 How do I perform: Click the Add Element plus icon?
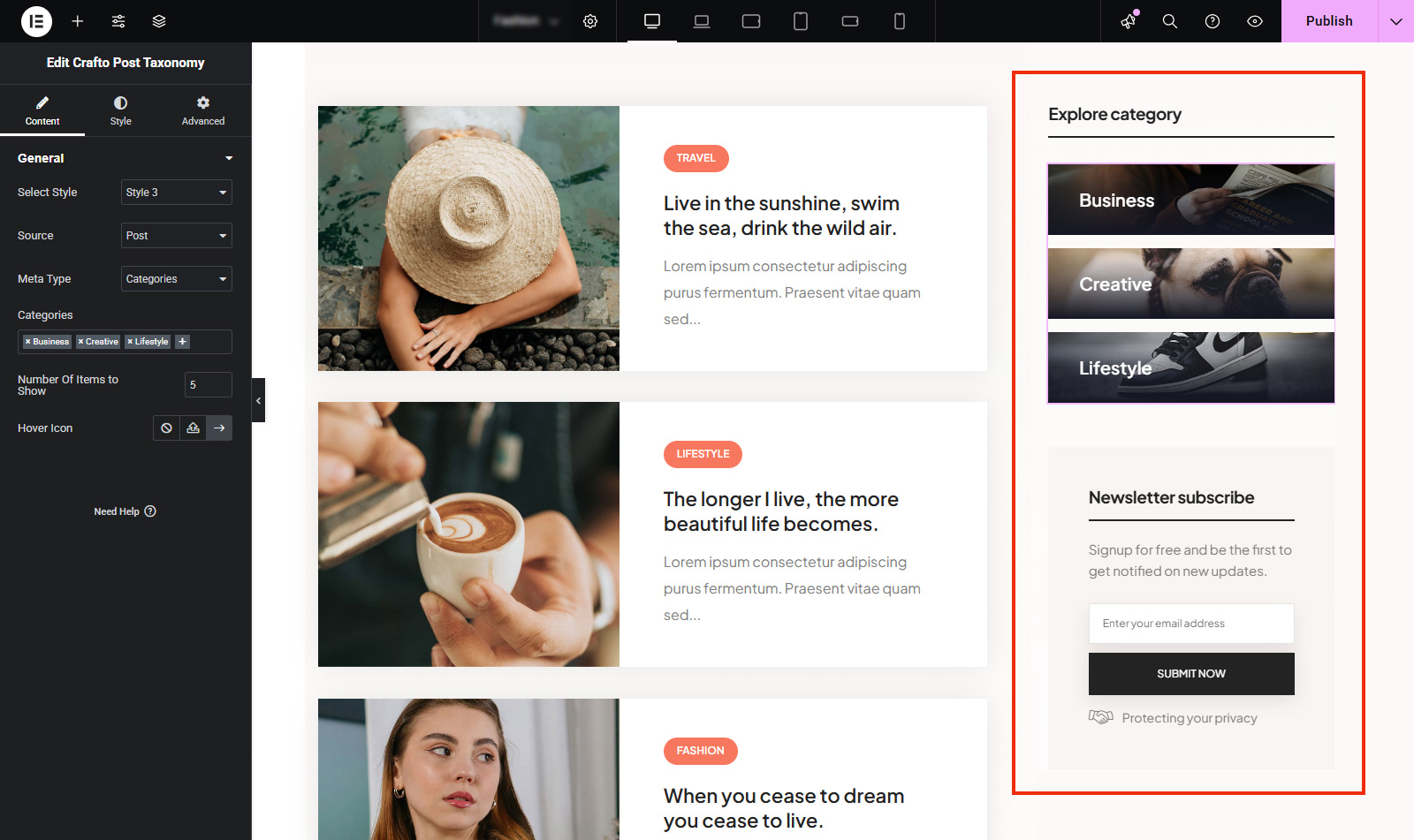tap(78, 21)
